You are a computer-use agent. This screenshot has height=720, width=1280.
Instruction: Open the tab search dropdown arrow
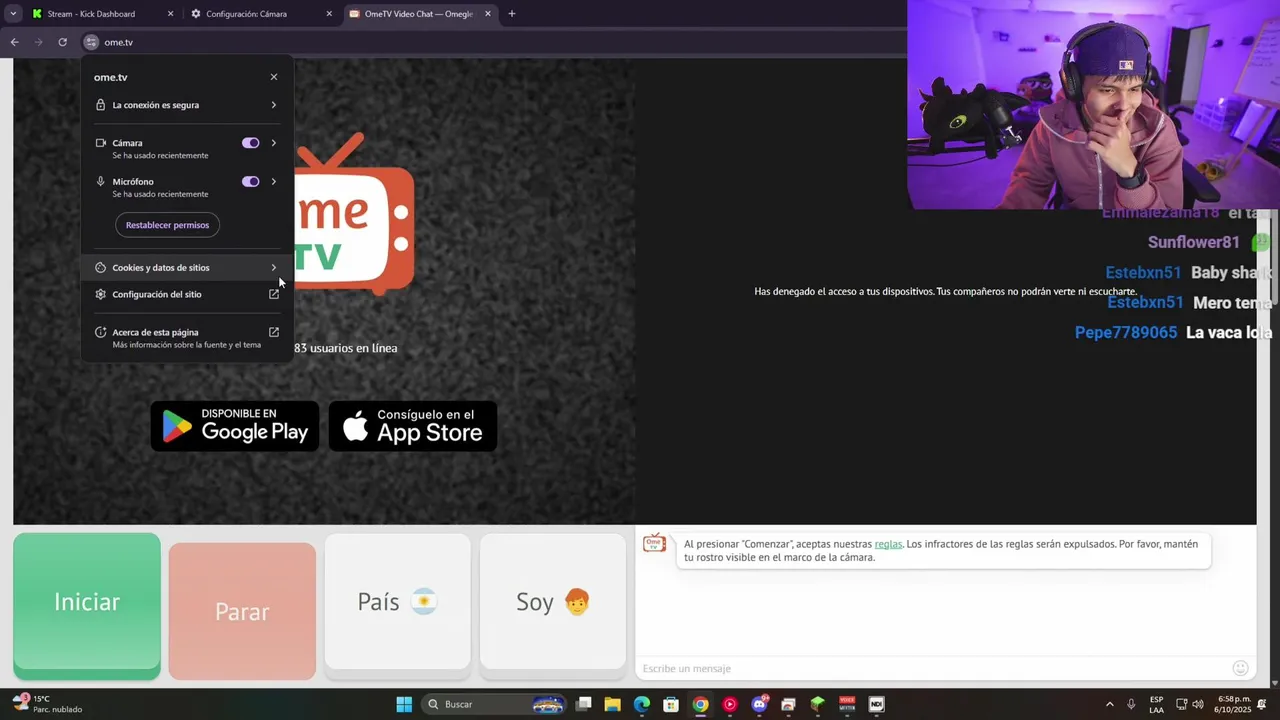pyautogui.click(x=13, y=14)
